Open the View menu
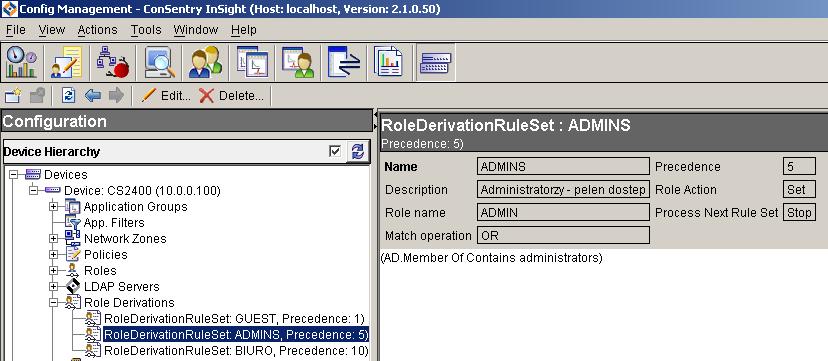Image resolution: width=828 pixels, height=361 pixels. coord(52,30)
